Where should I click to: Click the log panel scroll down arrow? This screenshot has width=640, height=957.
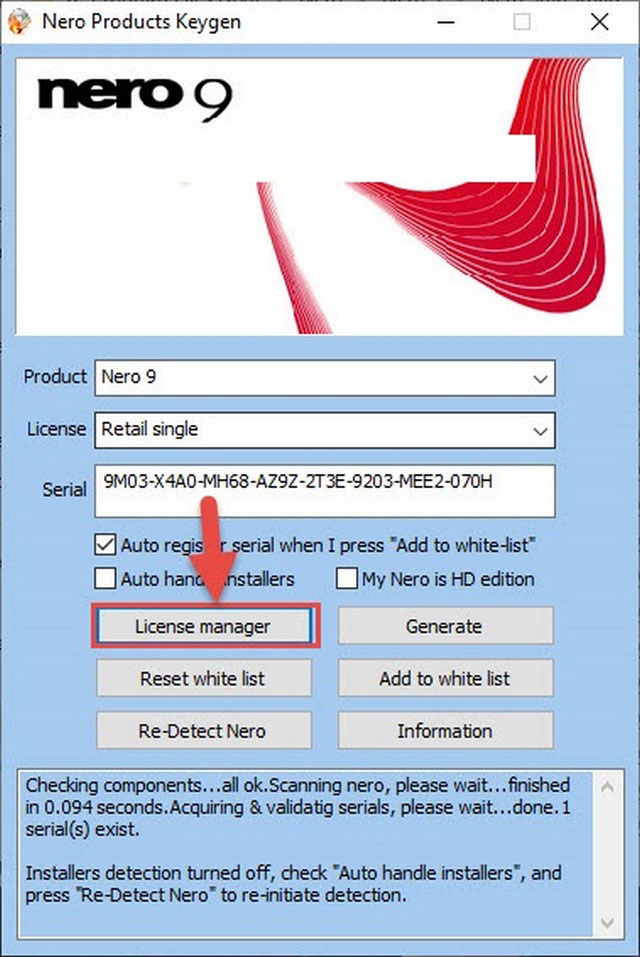click(x=607, y=922)
